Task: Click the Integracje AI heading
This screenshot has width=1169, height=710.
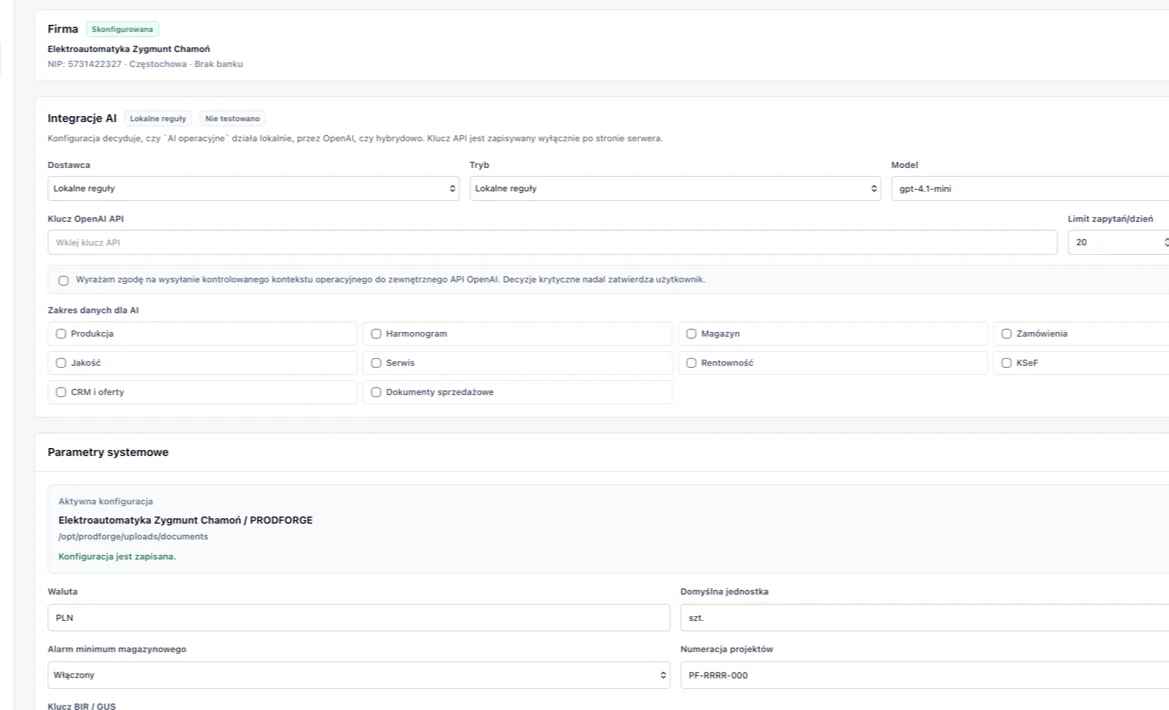Action: [82, 118]
